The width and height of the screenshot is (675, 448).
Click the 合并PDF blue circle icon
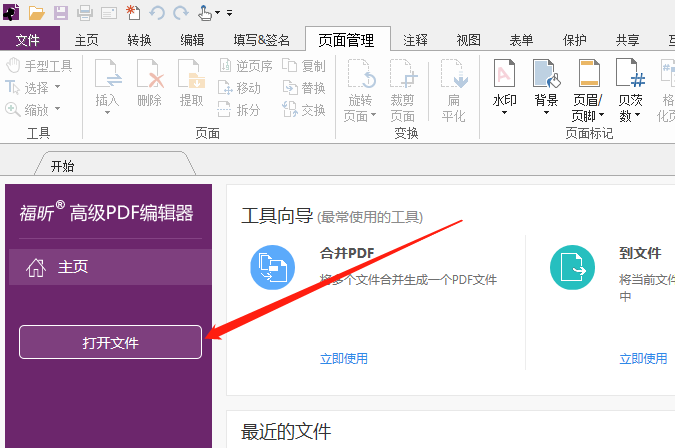(x=272, y=267)
